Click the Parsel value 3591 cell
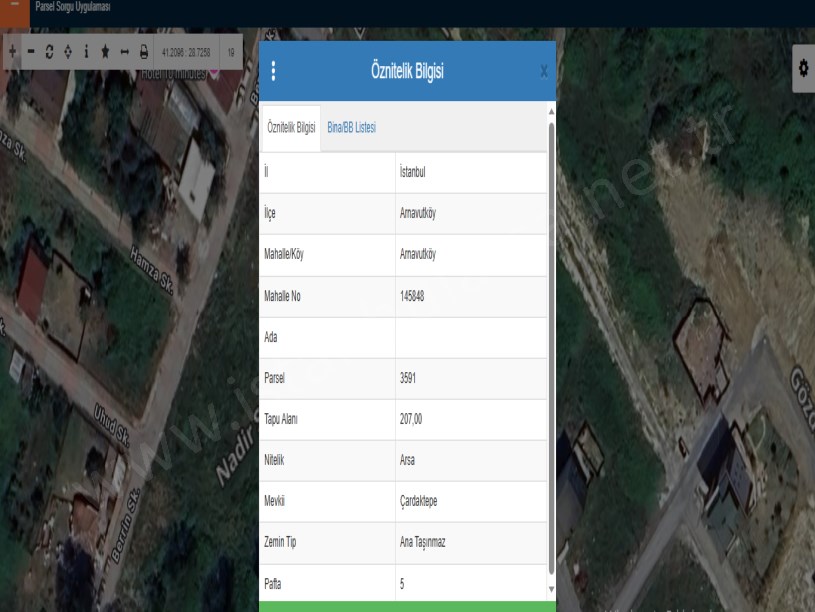This screenshot has width=815, height=612. pos(471,379)
